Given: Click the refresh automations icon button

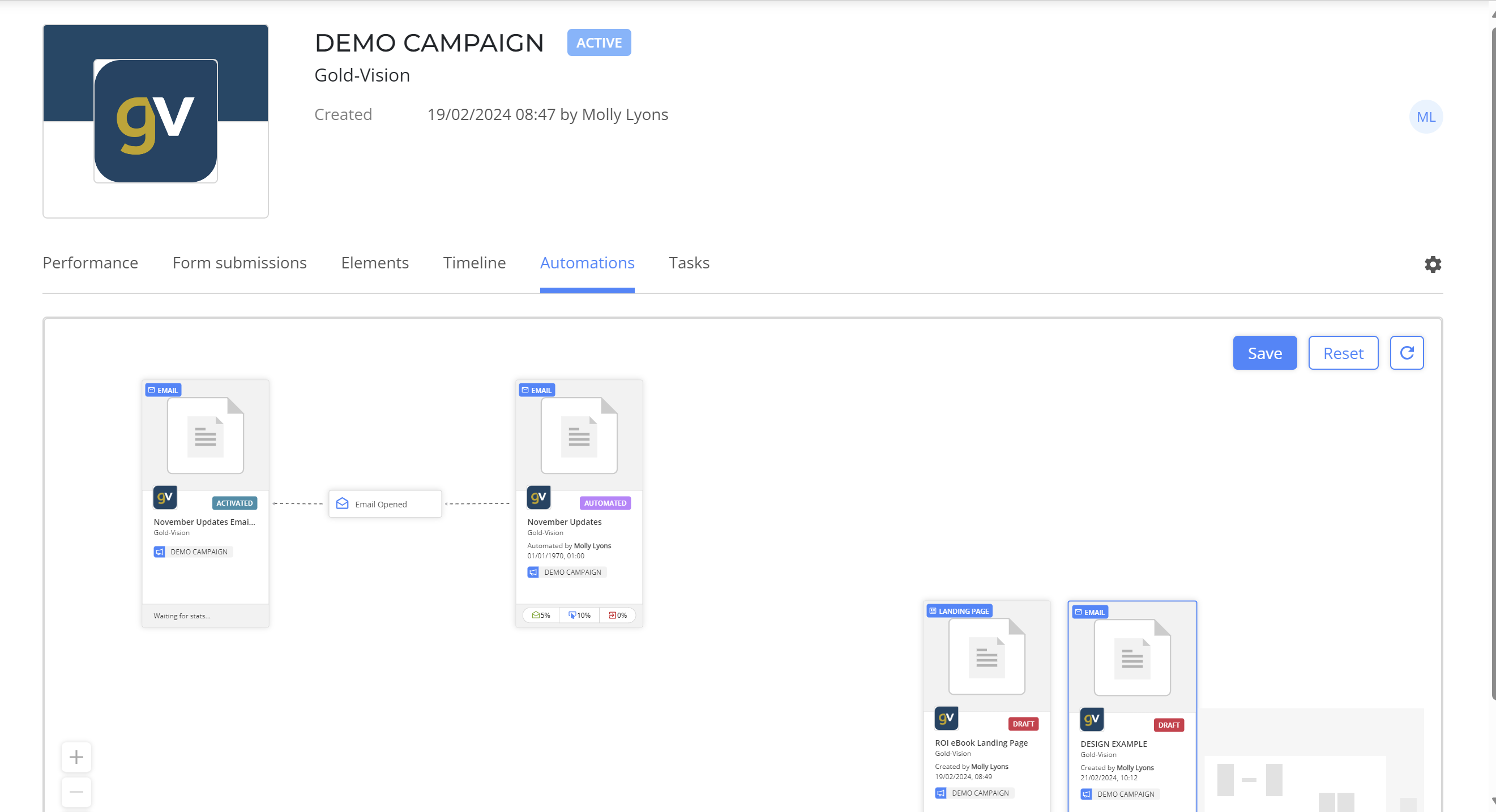Looking at the screenshot, I should [x=1407, y=353].
